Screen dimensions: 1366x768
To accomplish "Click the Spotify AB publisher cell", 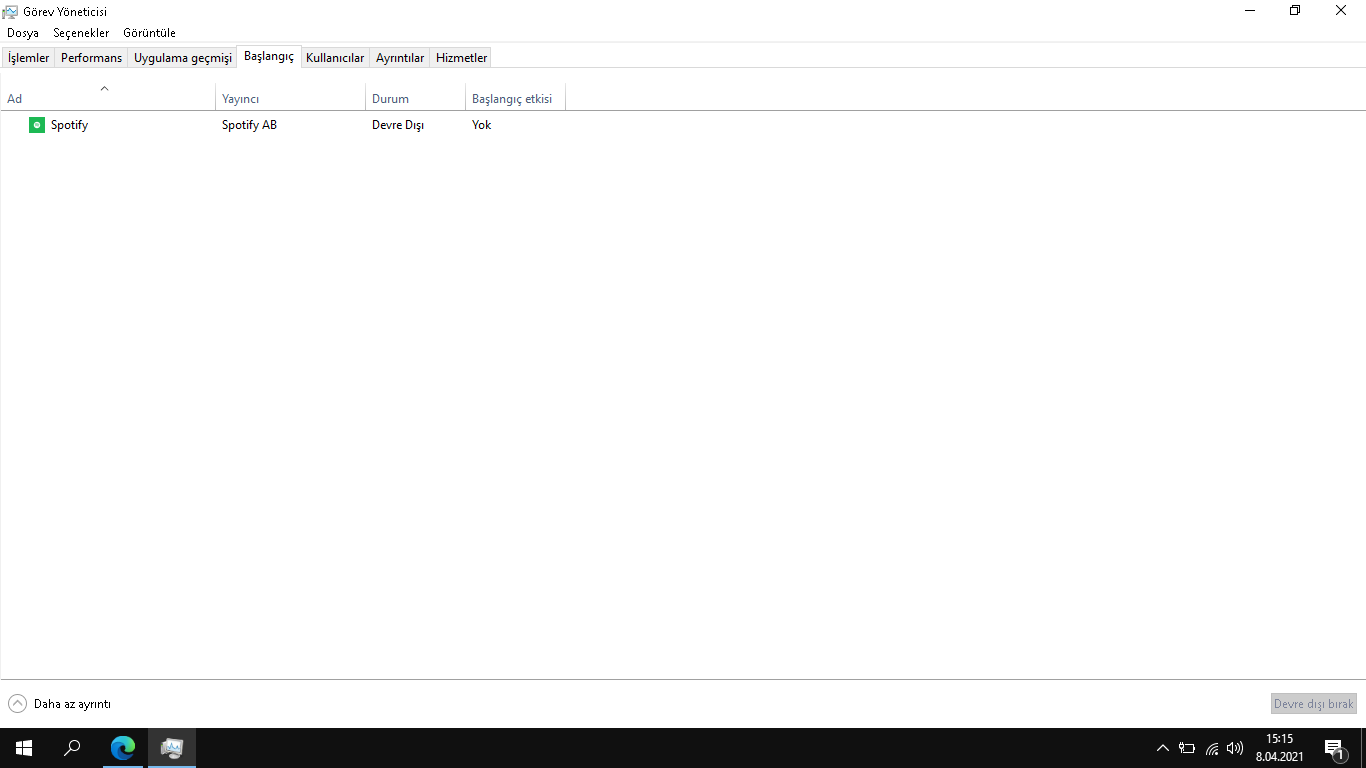I will click(249, 125).
